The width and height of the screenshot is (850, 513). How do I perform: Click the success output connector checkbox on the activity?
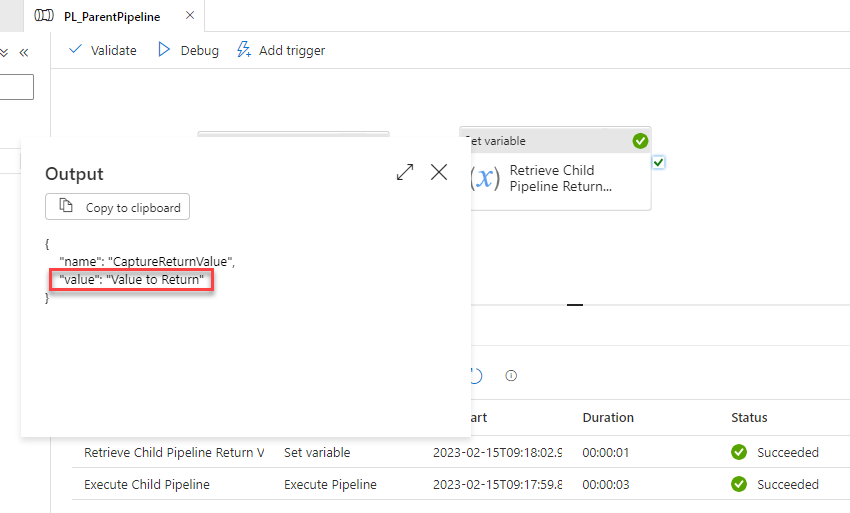(x=659, y=163)
